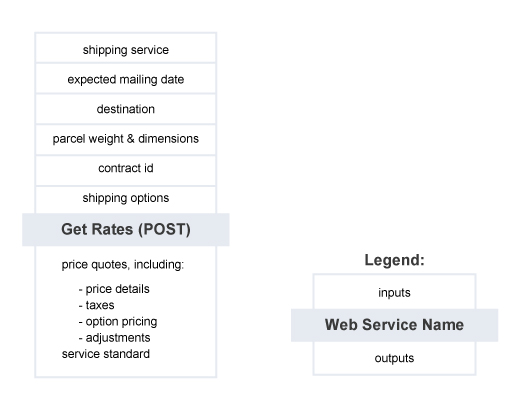Screen dimensions: 522x409
Task: Select the inputs box in legend
Action: [394, 292]
